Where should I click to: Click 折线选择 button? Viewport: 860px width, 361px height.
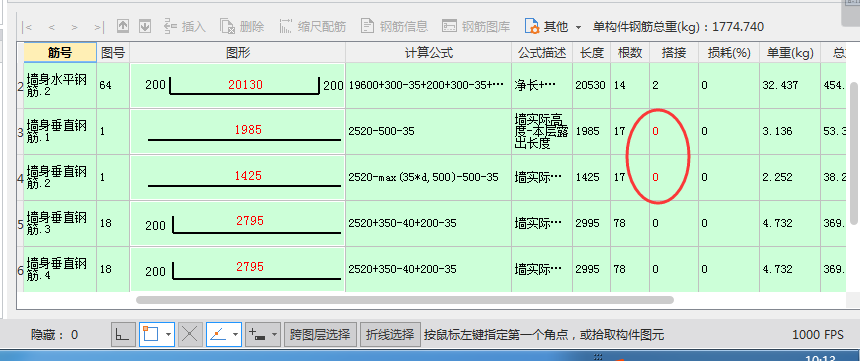(x=390, y=334)
